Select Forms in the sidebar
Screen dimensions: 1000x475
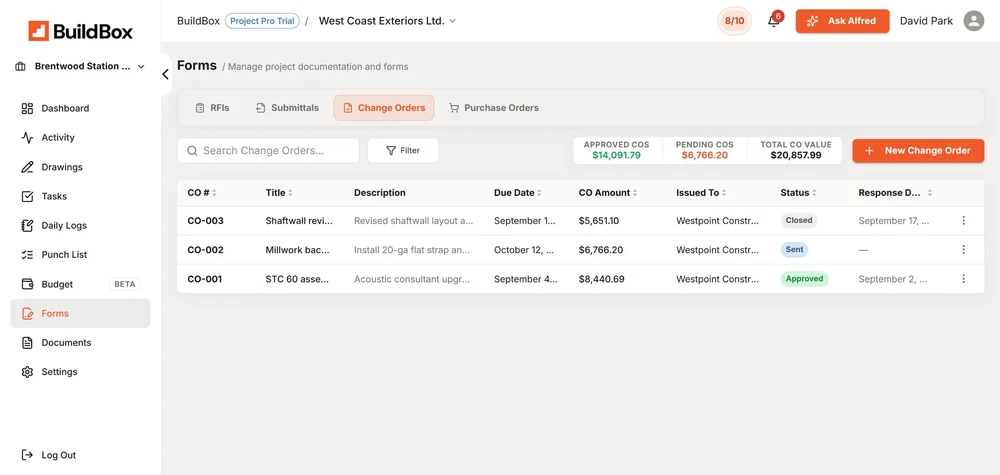coord(80,314)
